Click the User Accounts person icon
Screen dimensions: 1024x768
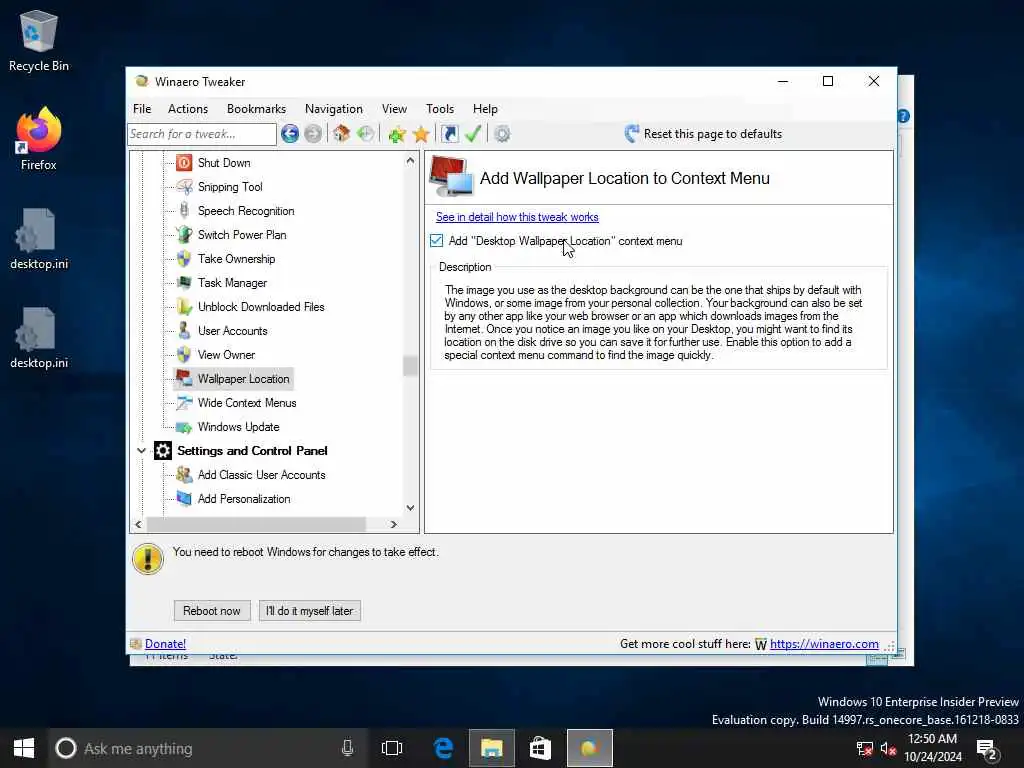[x=184, y=330]
